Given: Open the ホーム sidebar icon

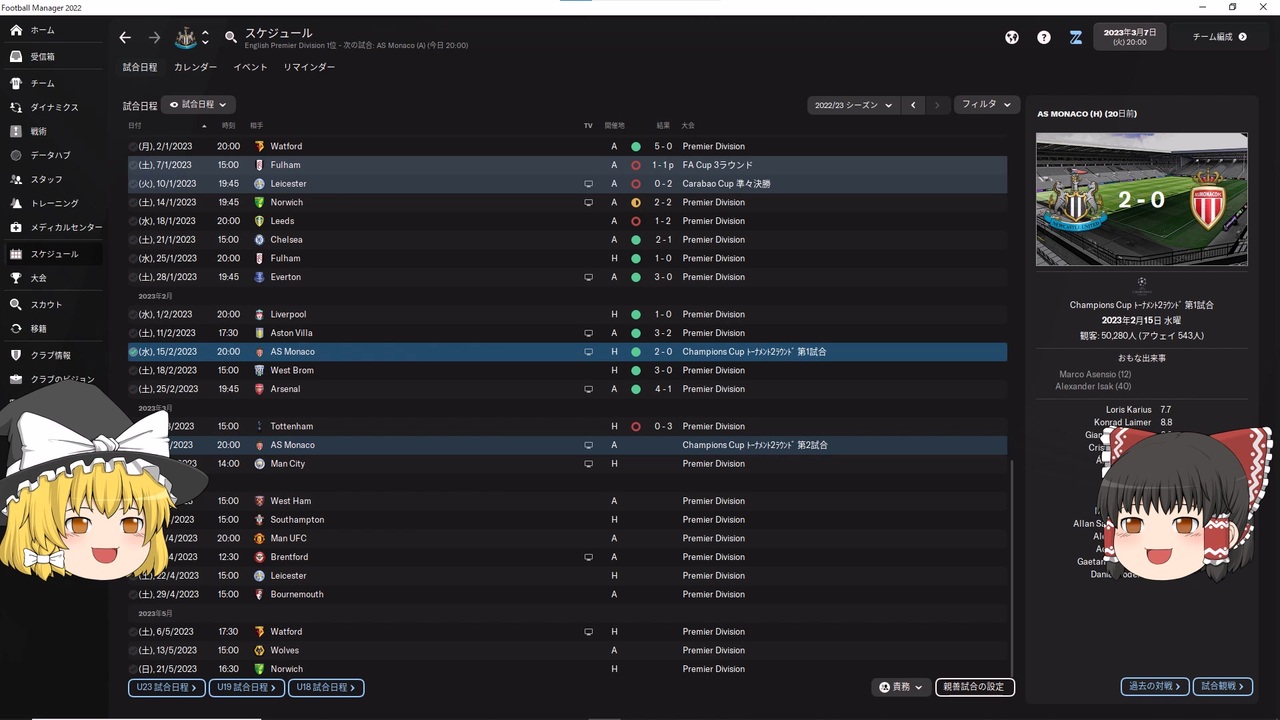Looking at the screenshot, I should 16,30.
